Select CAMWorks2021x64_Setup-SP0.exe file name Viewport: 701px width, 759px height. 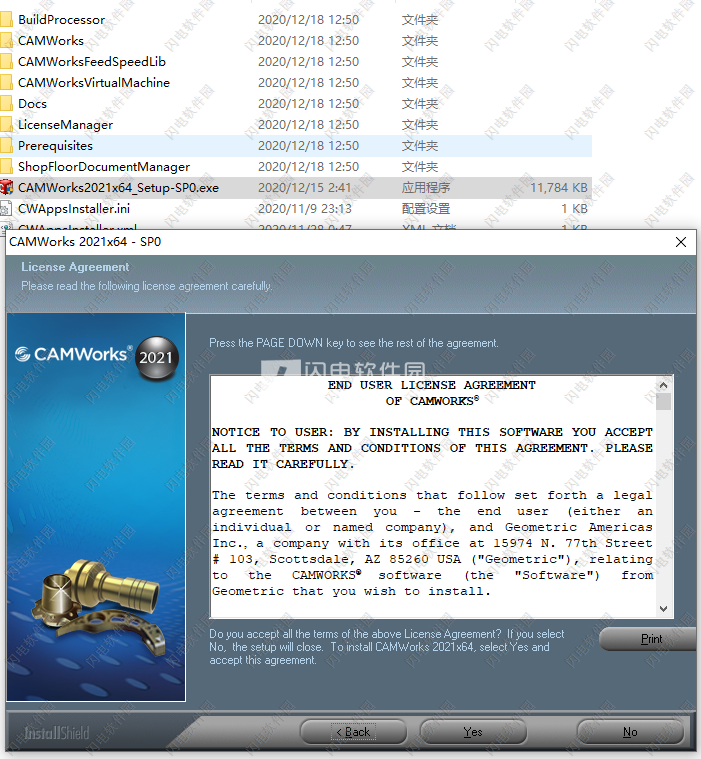tap(119, 188)
